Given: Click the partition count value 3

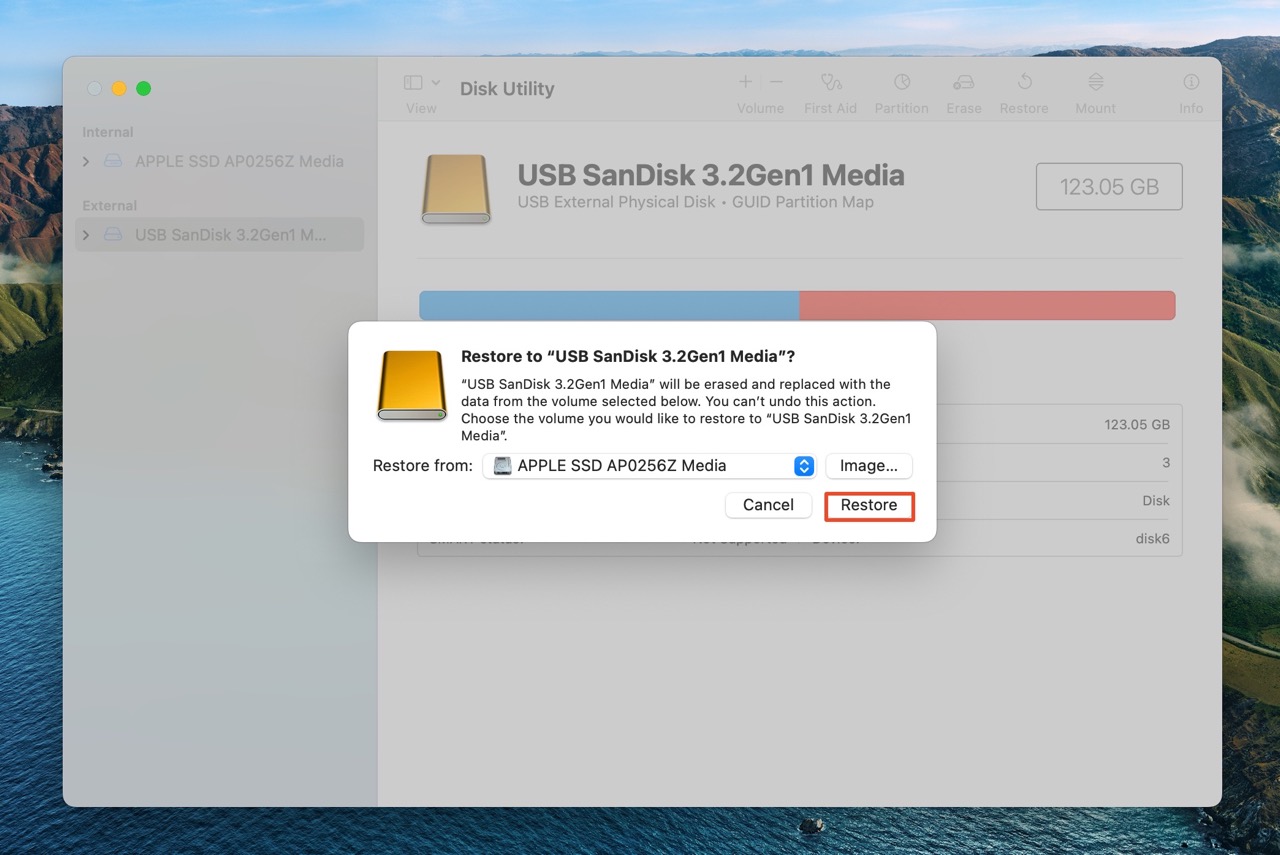Looking at the screenshot, I should coord(1166,463).
